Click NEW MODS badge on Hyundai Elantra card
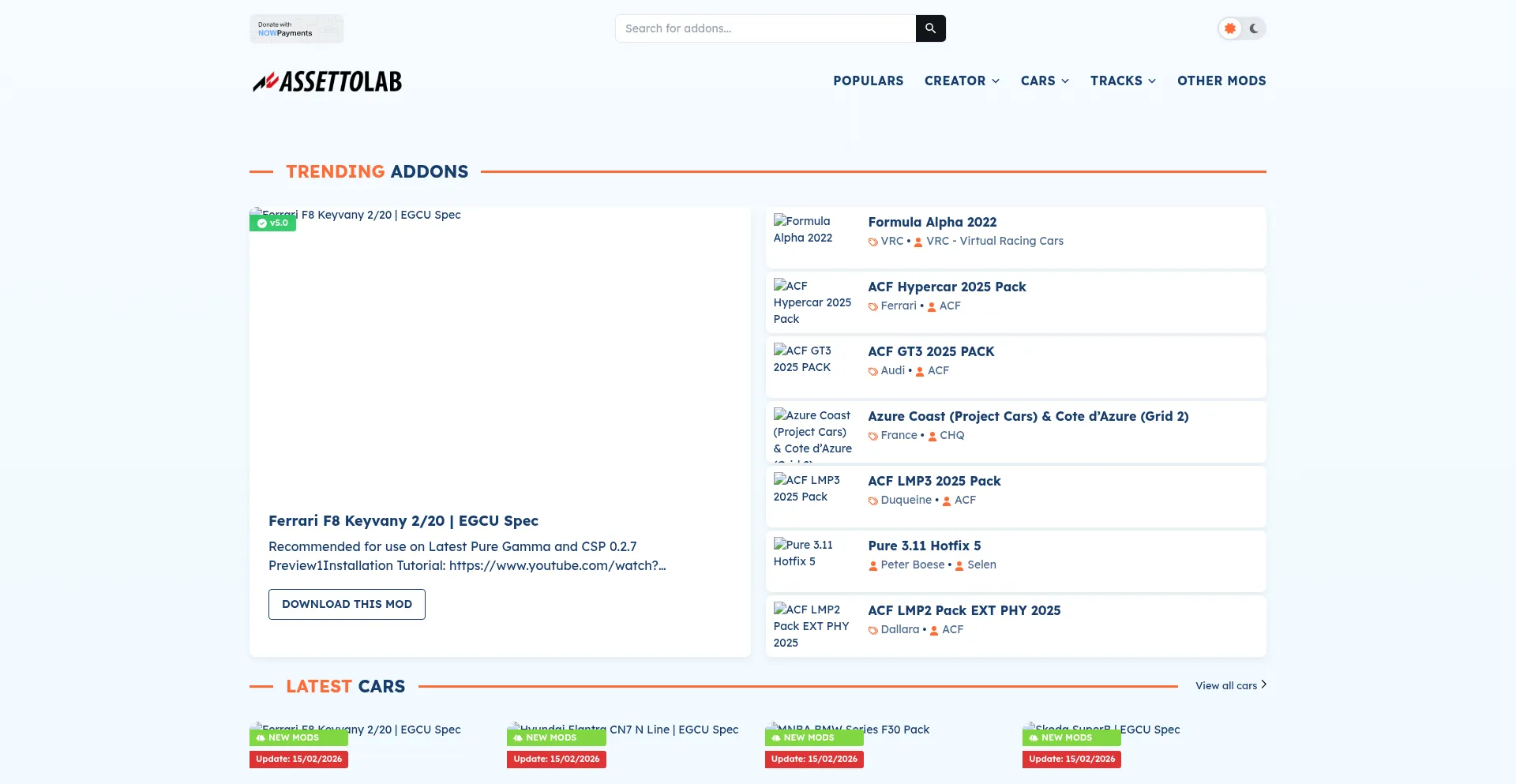Viewport: 1516px width, 784px height. click(557, 737)
